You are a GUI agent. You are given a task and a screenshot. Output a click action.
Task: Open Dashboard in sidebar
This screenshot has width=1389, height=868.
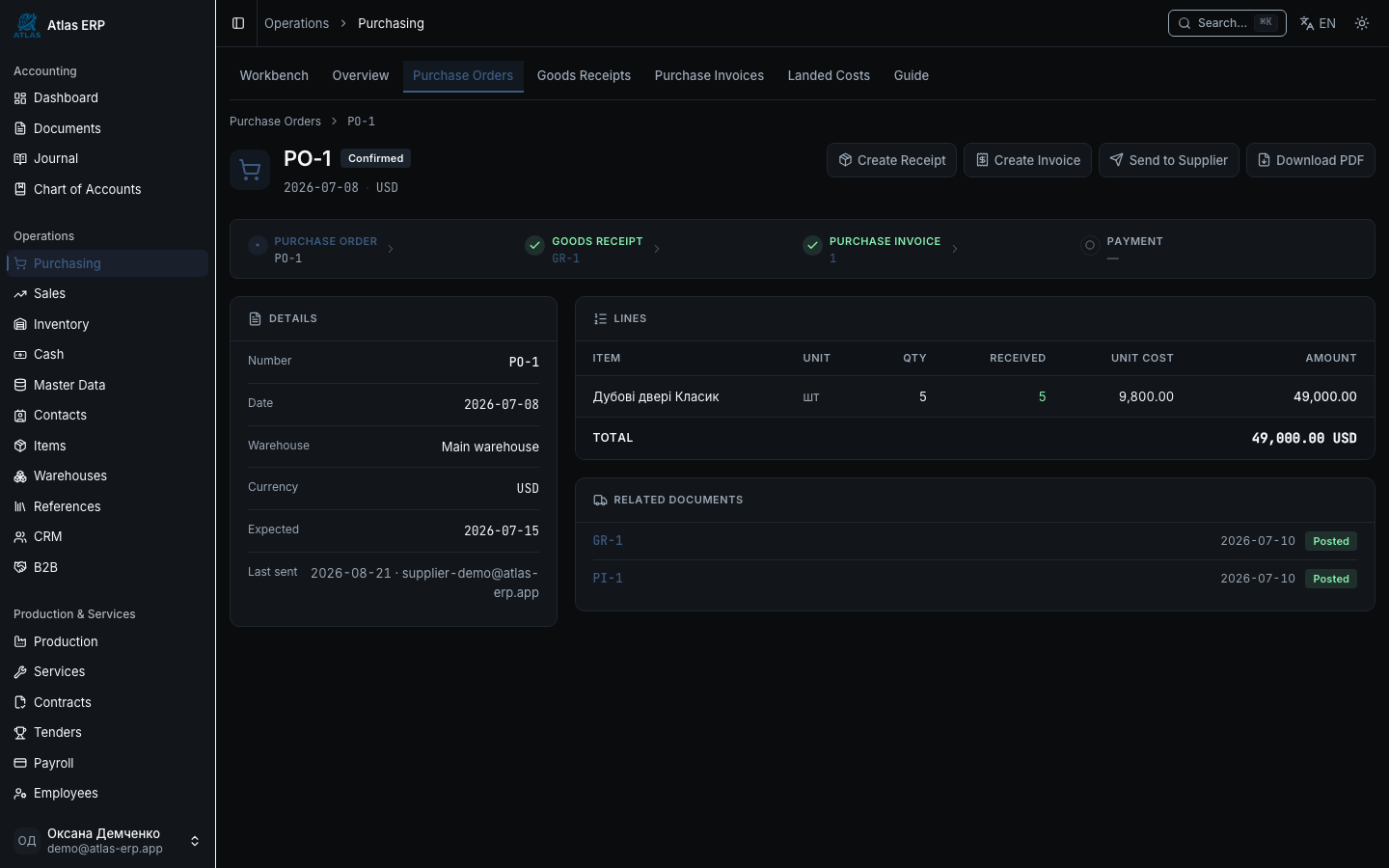[107, 97]
